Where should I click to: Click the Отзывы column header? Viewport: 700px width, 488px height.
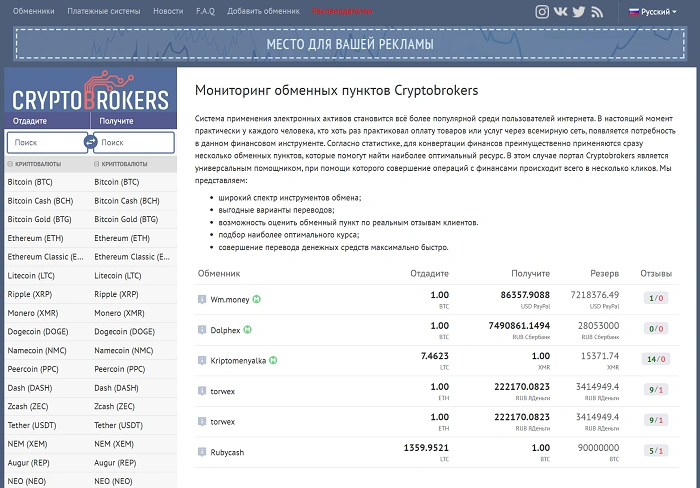pyautogui.click(x=656, y=273)
